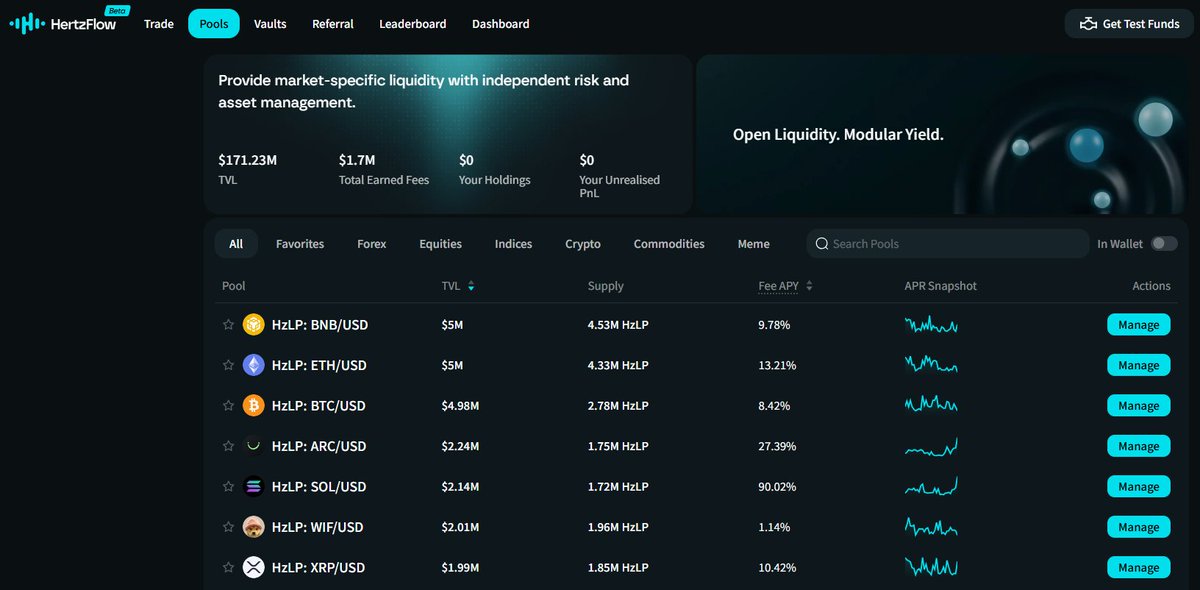
Task: Open the Pools page
Action: pyautogui.click(x=214, y=24)
